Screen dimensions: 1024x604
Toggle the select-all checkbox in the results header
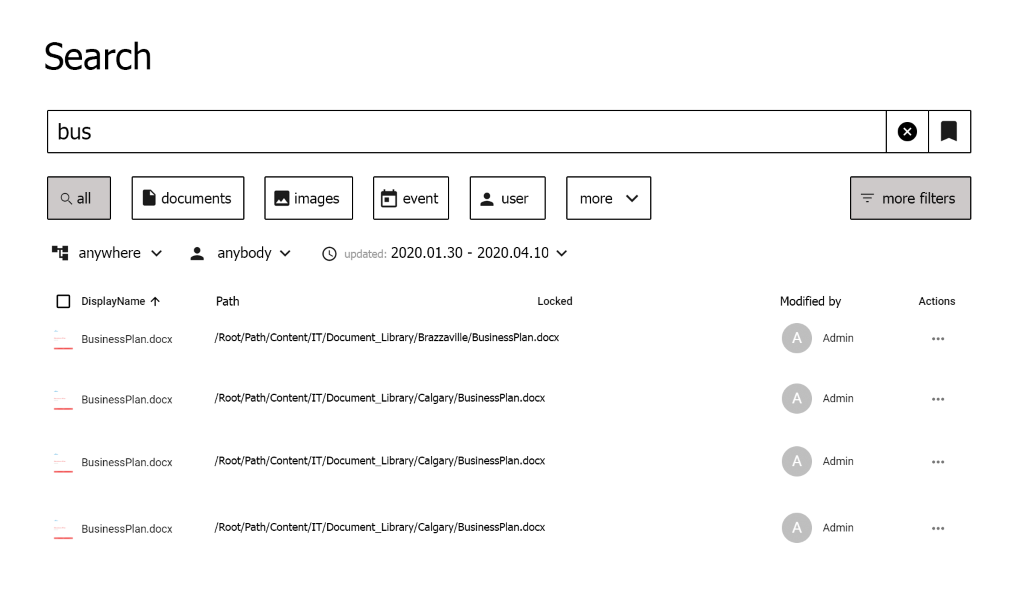click(x=63, y=300)
